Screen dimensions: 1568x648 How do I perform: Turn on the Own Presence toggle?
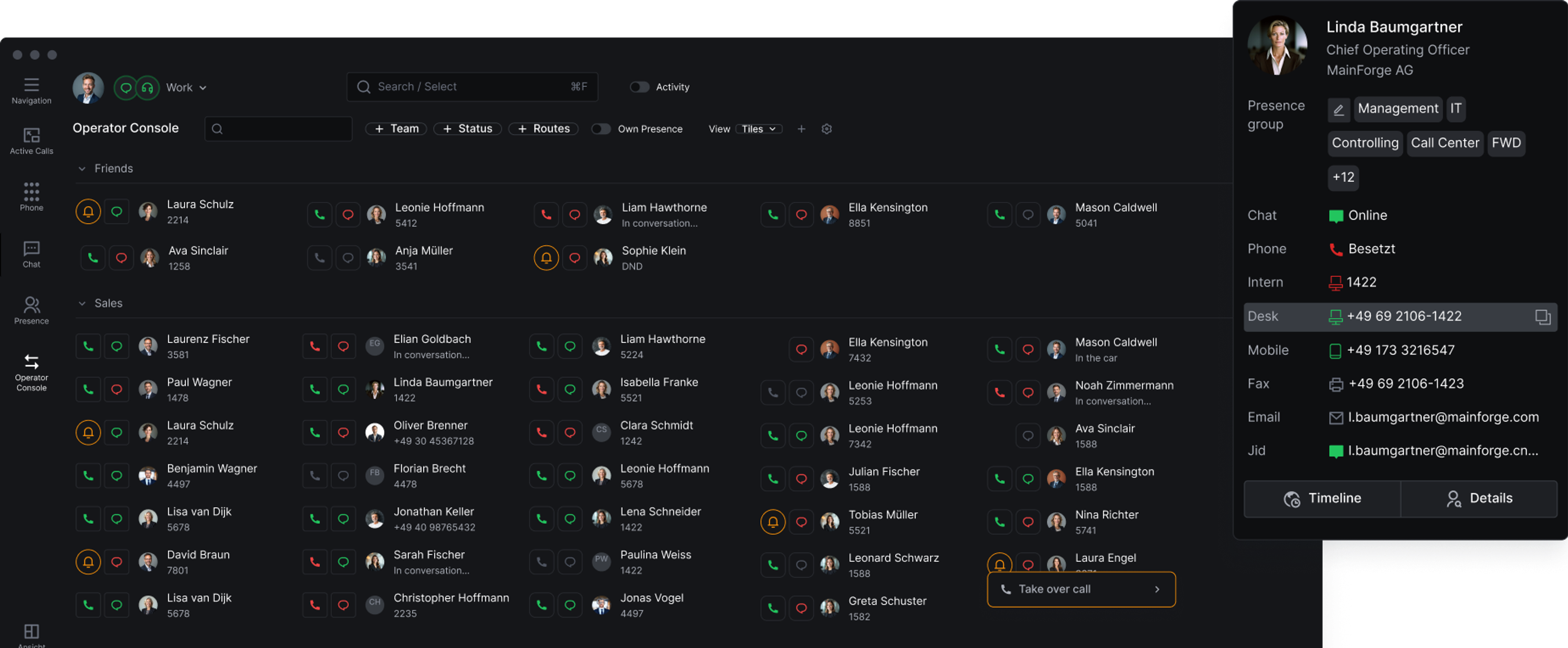pyautogui.click(x=601, y=129)
